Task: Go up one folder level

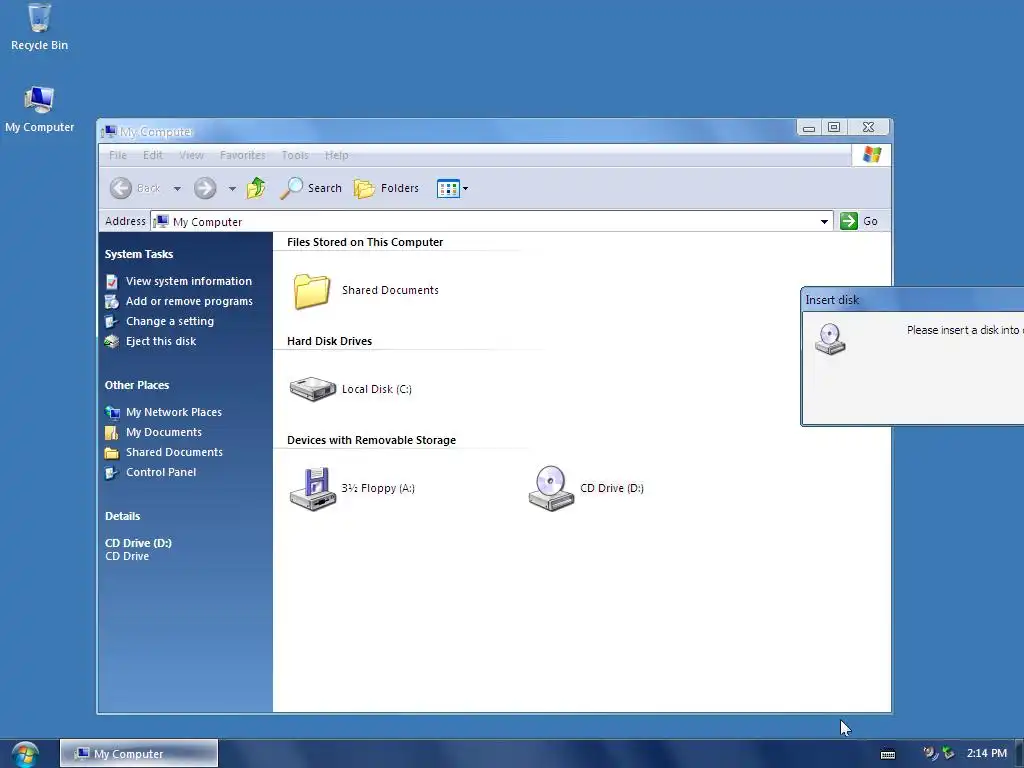Action: click(x=256, y=188)
